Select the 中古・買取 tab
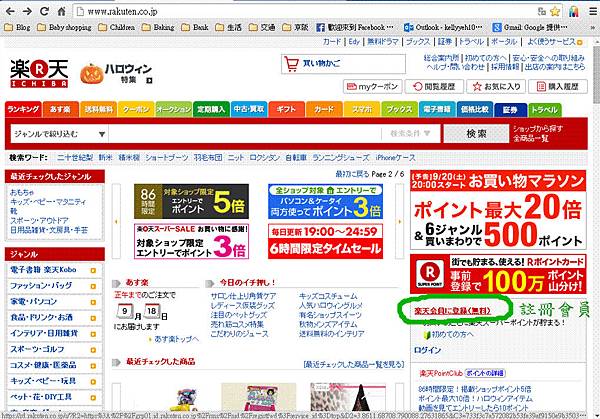Image resolution: width=600 pixels, height=419 pixels. [249, 109]
